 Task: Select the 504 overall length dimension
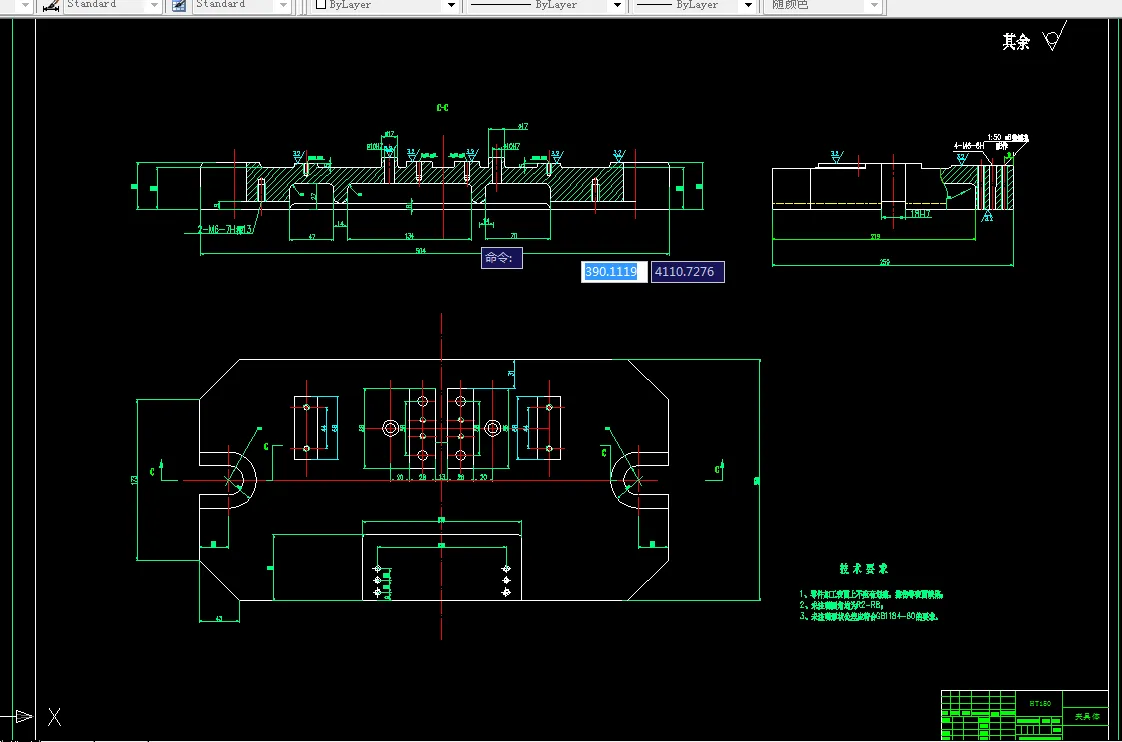421,250
